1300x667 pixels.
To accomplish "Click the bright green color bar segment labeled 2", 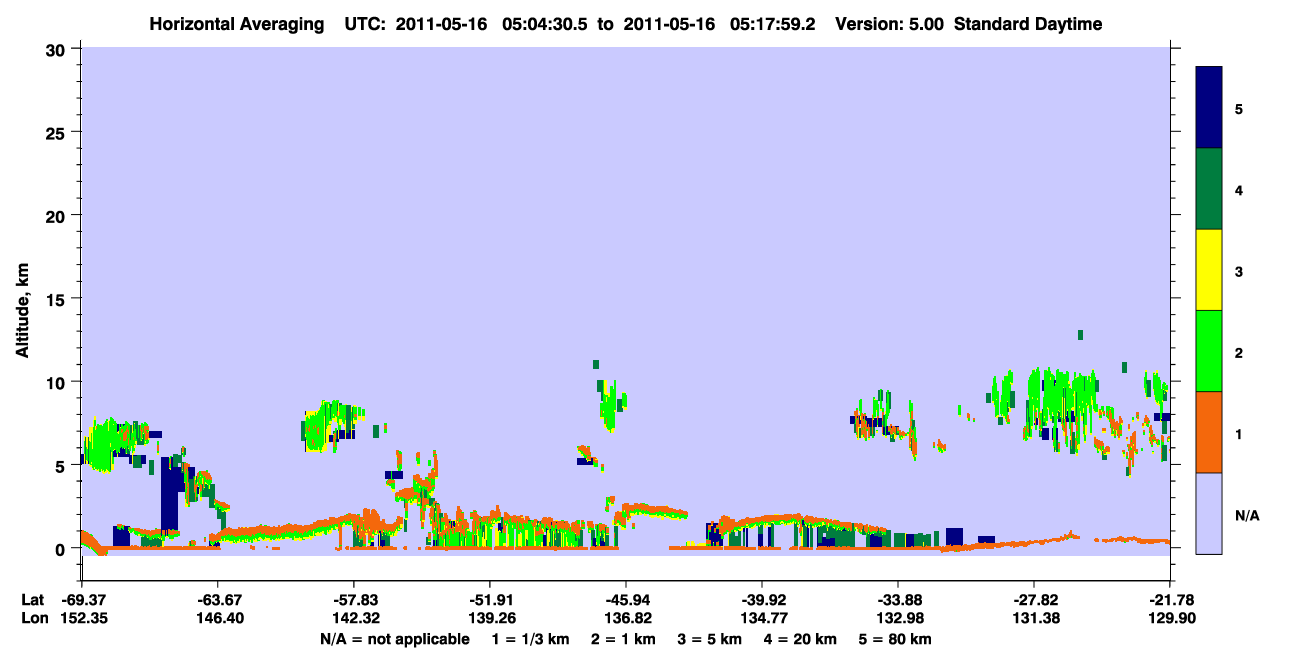I will point(1209,351).
